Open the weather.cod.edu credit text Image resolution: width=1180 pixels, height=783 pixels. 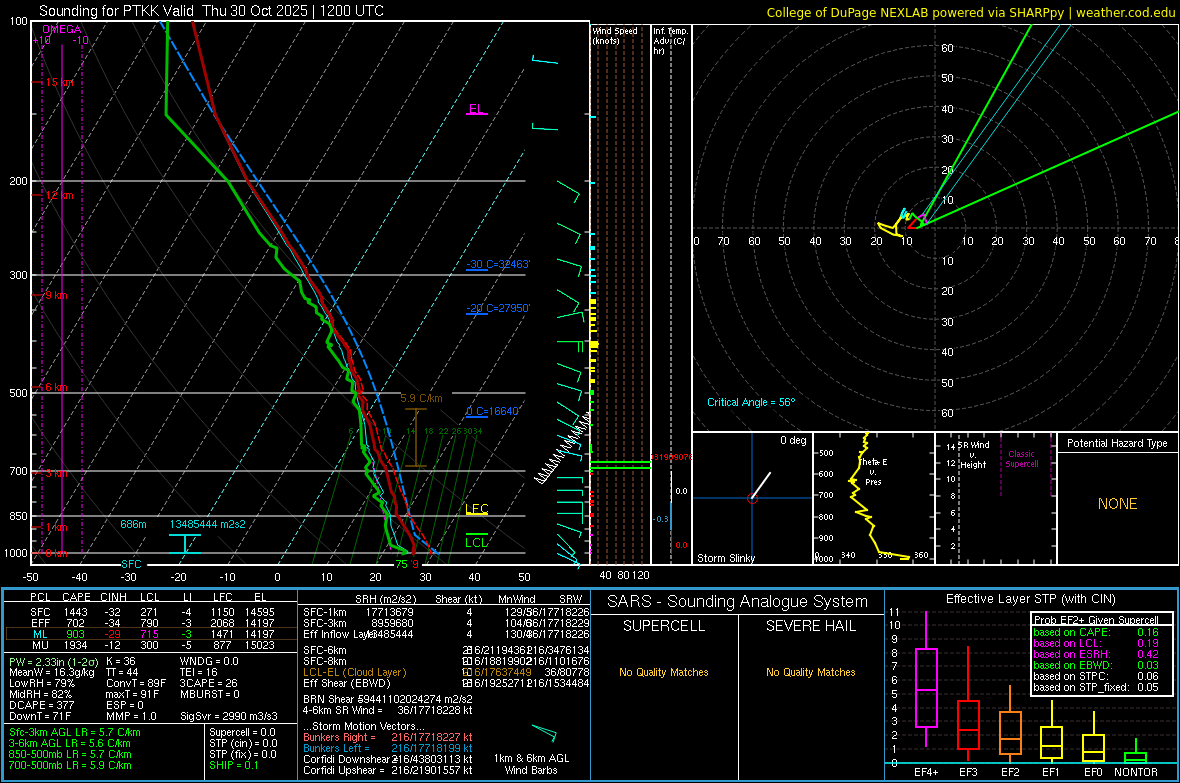tap(1125, 12)
